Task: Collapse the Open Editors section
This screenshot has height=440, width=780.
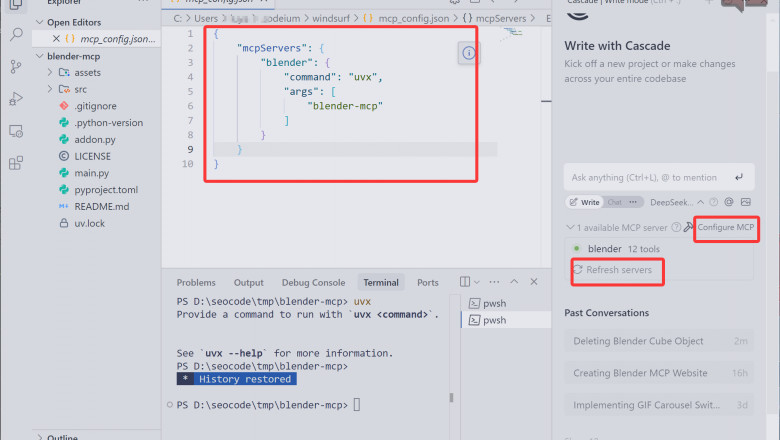Action: click(x=40, y=22)
